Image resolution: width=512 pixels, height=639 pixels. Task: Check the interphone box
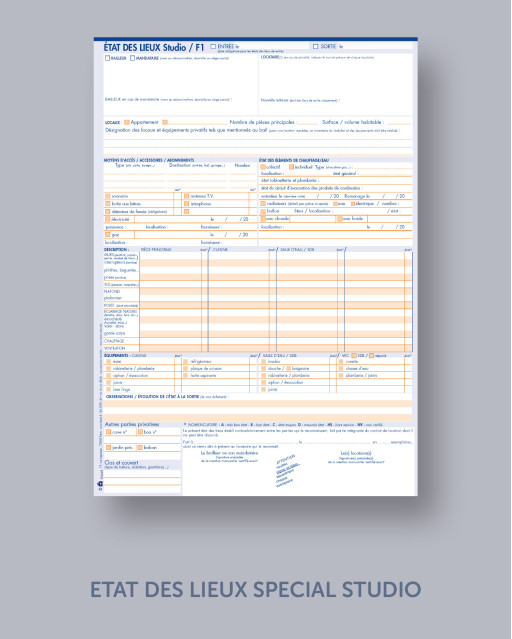pos(186,204)
